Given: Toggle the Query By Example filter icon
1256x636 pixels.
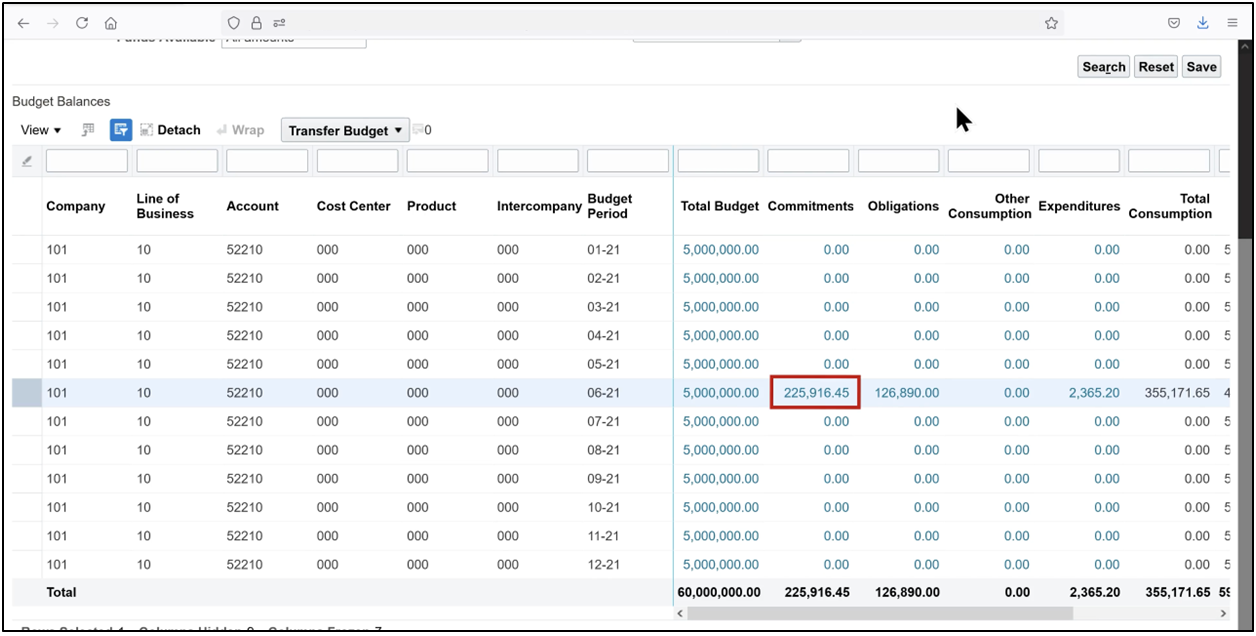Looking at the screenshot, I should click(120, 129).
